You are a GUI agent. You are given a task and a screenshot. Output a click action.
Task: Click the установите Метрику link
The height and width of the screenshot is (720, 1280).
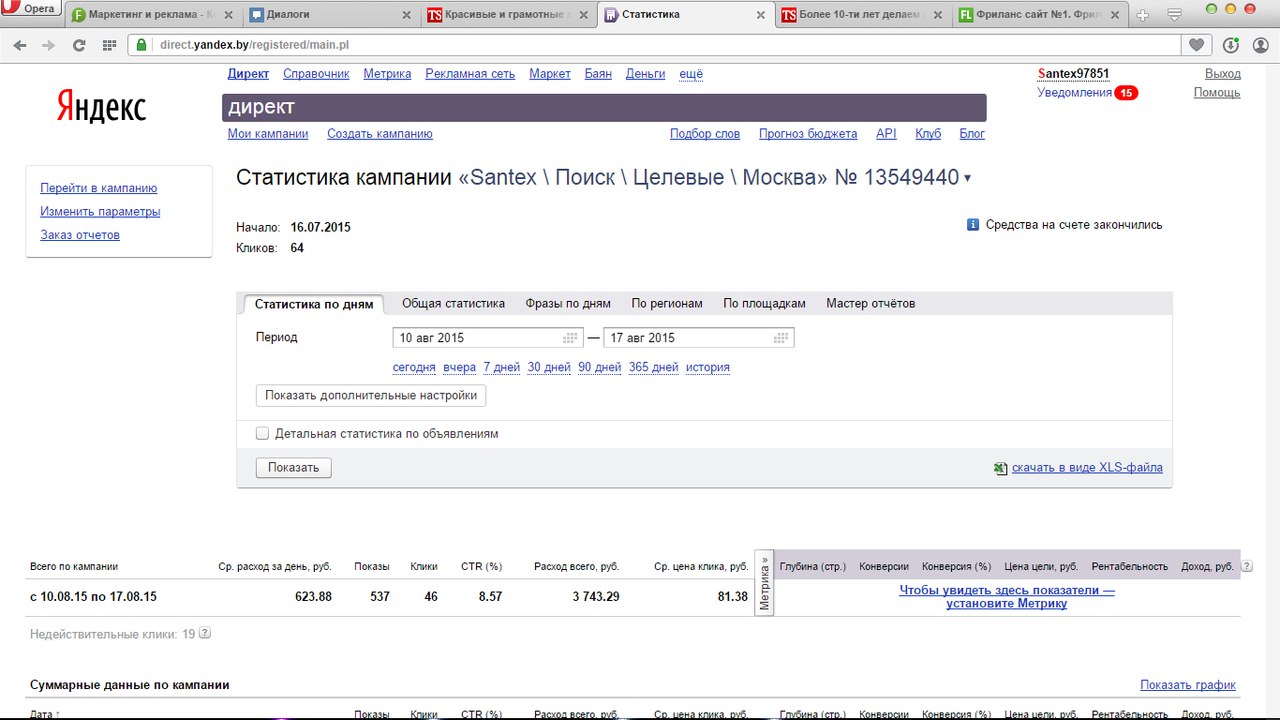click(1007, 604)
